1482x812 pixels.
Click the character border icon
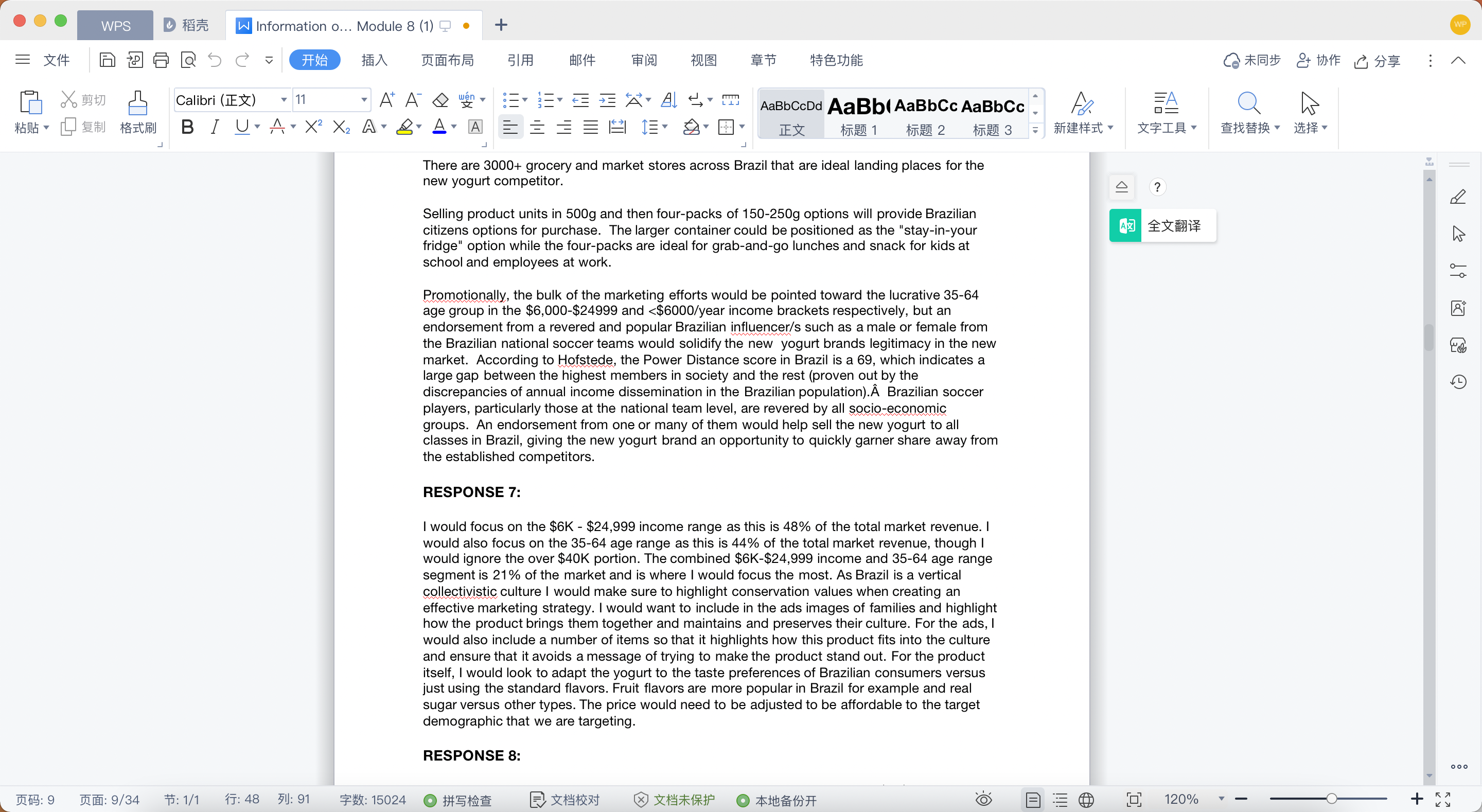pos(475,127)
